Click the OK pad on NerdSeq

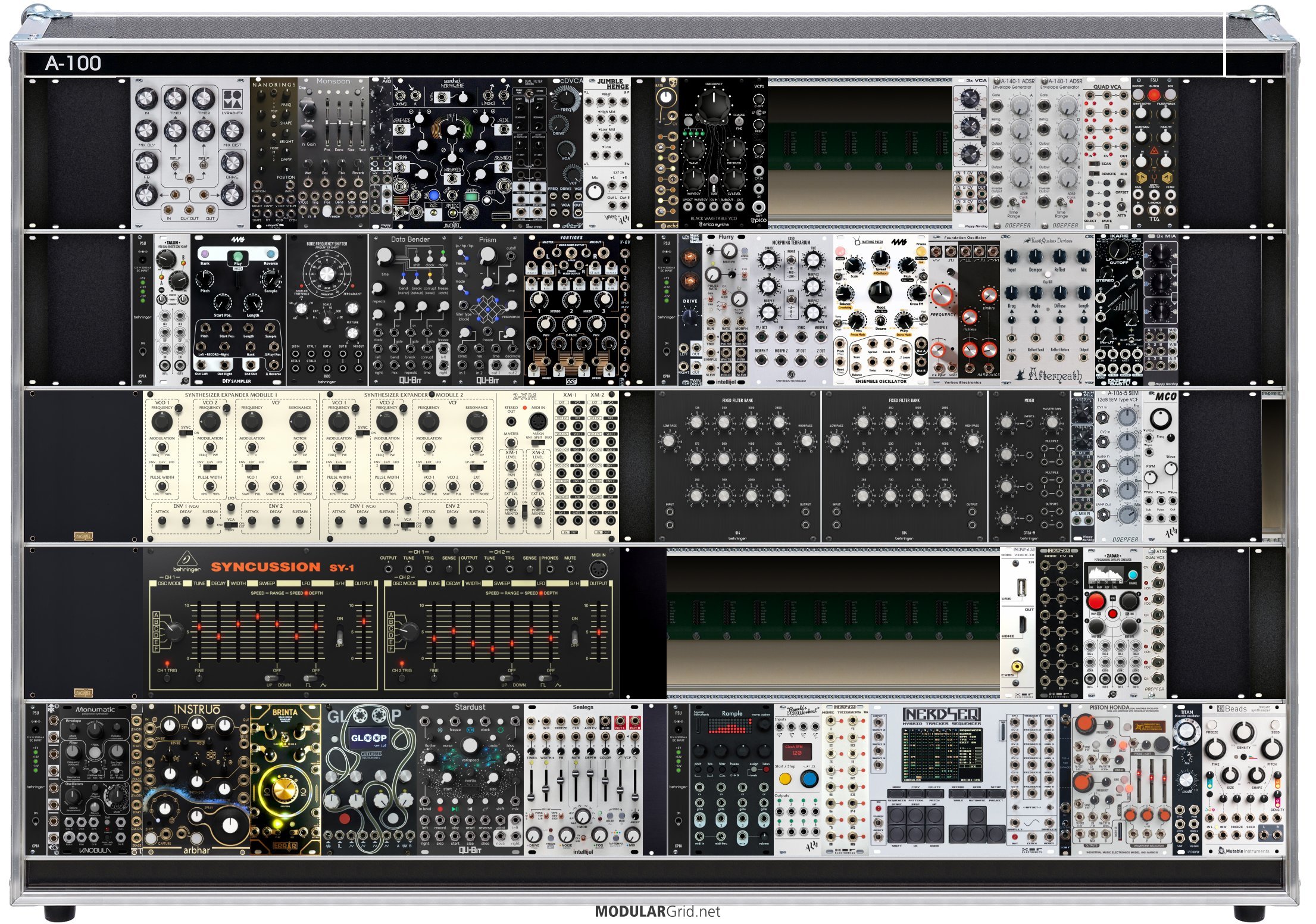(x=915, y=834)
